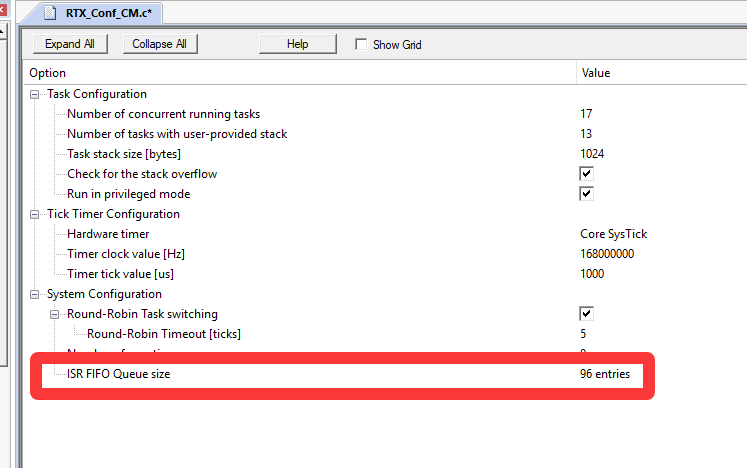This screenshot has height=468, width=747.
Task: Collapse the Round-Robin Task switching node
Action: coord(57,314)
